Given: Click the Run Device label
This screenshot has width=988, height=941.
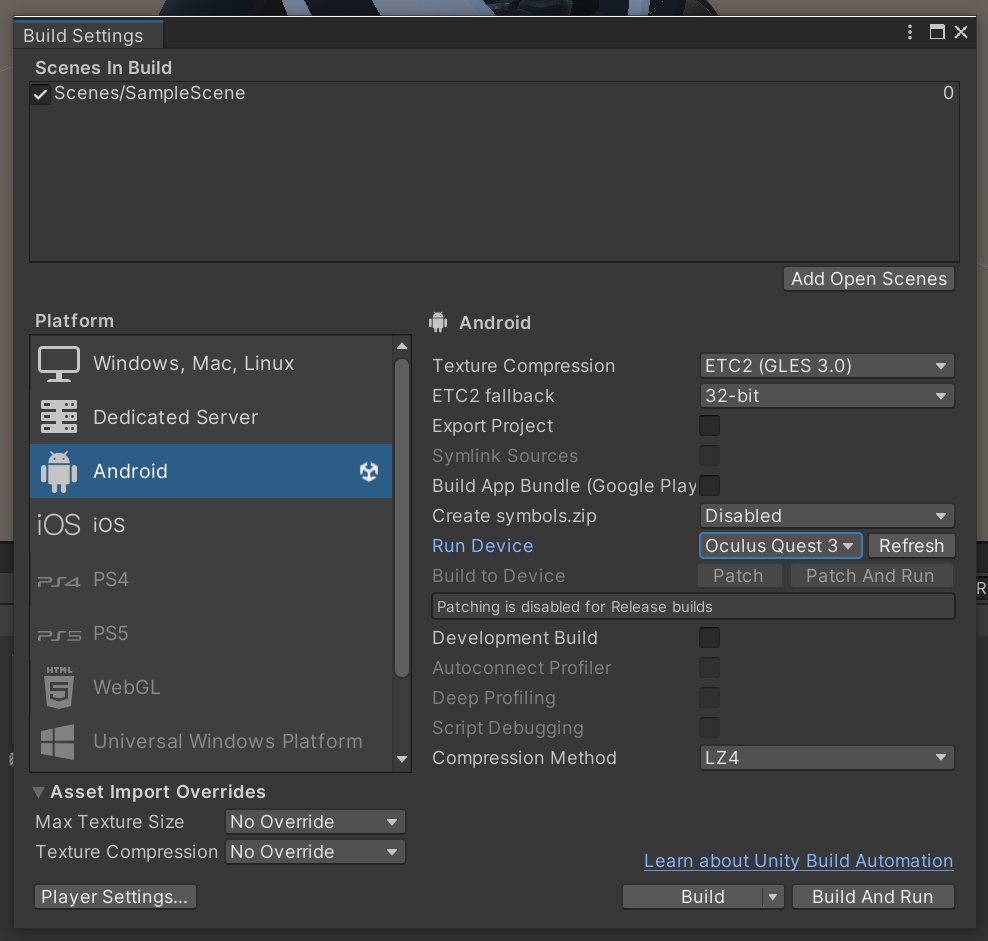Looking at the screenshot, I should [x=483, y=546].
